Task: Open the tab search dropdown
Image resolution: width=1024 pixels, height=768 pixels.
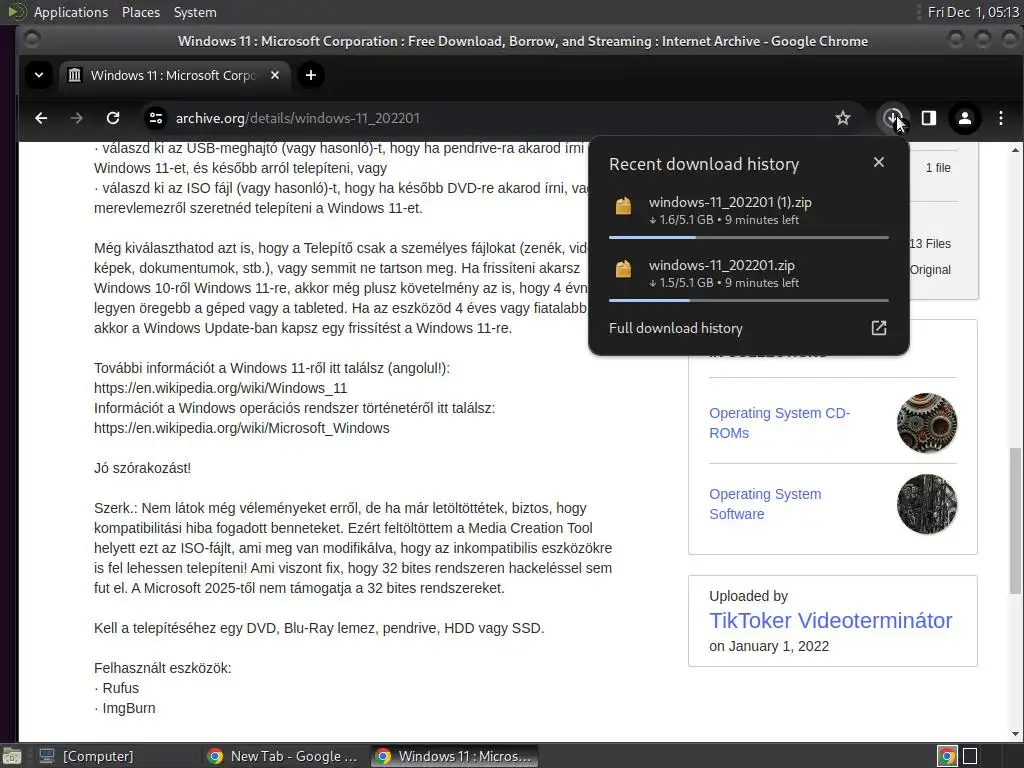Action: tap(39, 75)
